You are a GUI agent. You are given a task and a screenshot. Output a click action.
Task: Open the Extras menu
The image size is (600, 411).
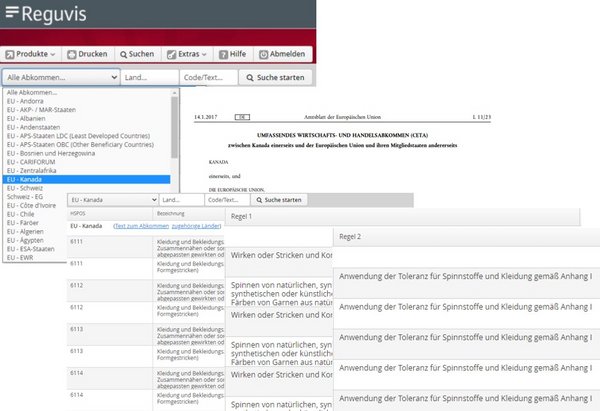187,54
